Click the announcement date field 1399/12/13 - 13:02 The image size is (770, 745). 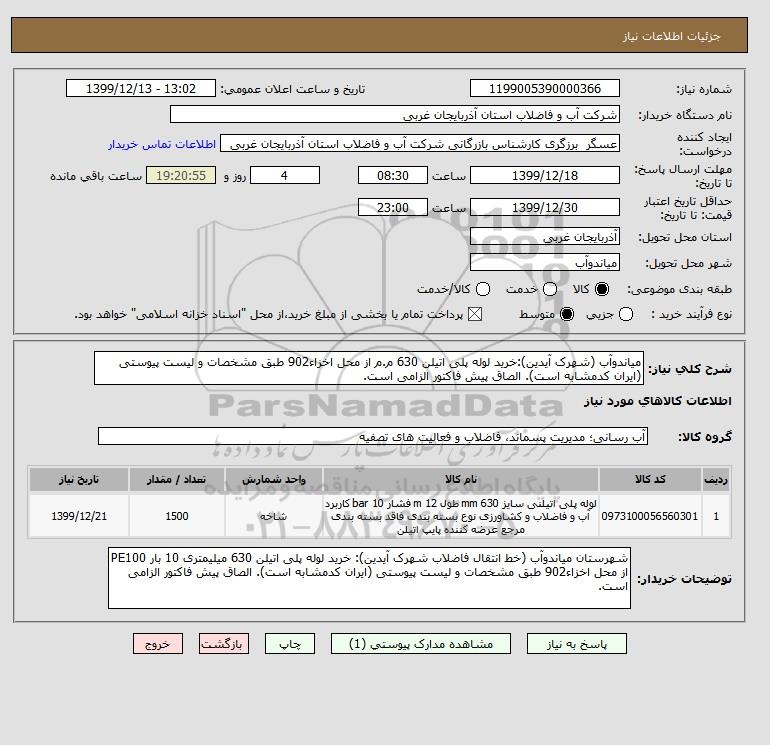141,89
